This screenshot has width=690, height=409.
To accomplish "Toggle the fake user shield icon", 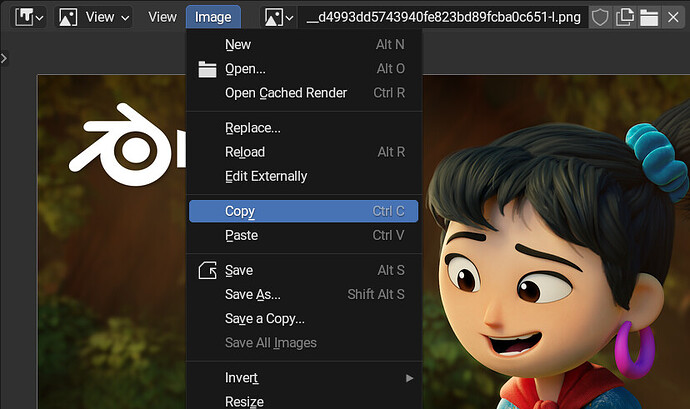I will (600, 17).
